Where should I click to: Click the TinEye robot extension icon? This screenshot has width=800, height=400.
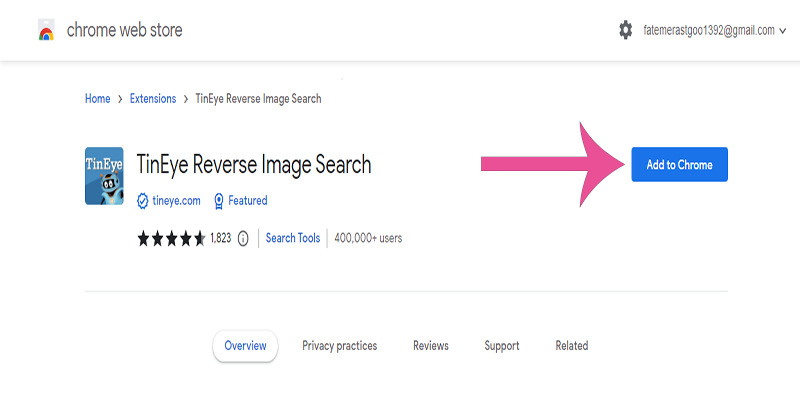104,176
